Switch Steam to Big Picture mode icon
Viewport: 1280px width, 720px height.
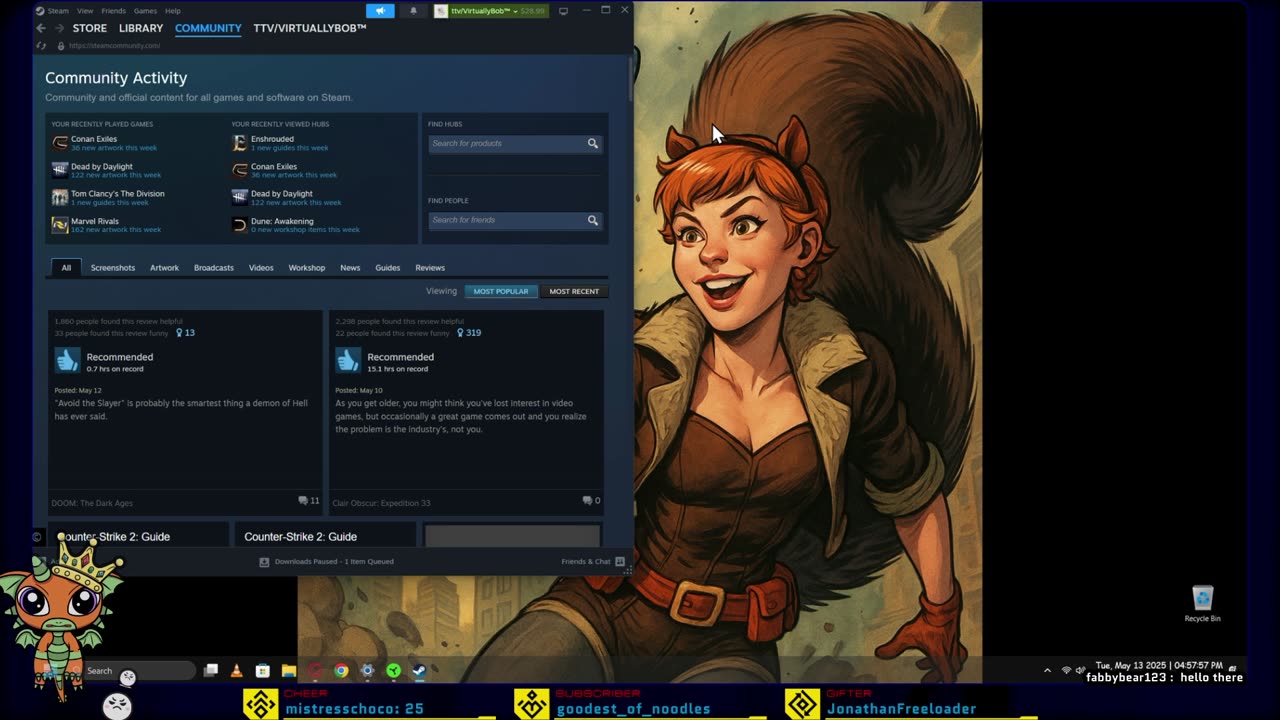(563, 11)
